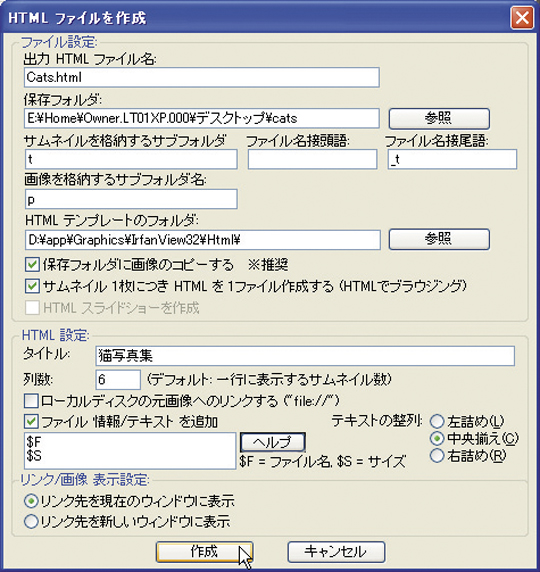The image size is (540, 572).
Task: Select リンク先を新しいウィンドウに表示 option
Action: tap(31, 522)
